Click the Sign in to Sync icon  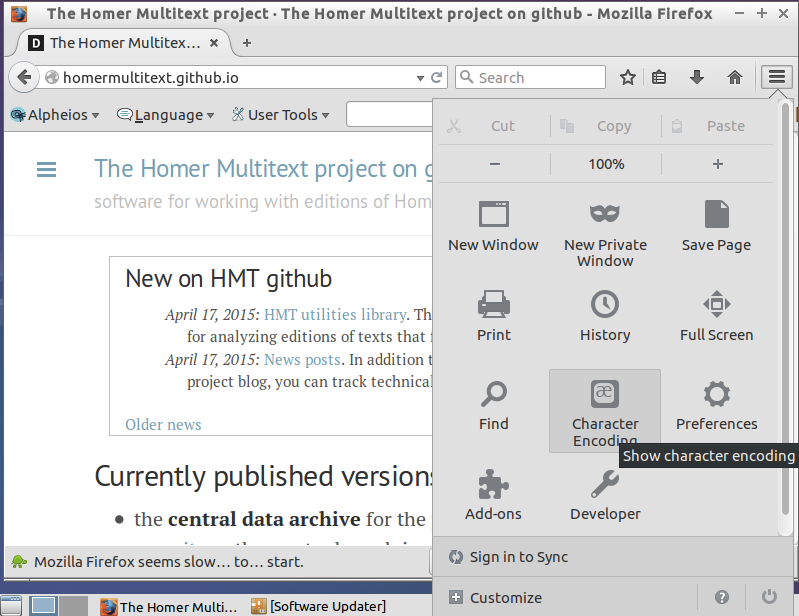point(456,557)
